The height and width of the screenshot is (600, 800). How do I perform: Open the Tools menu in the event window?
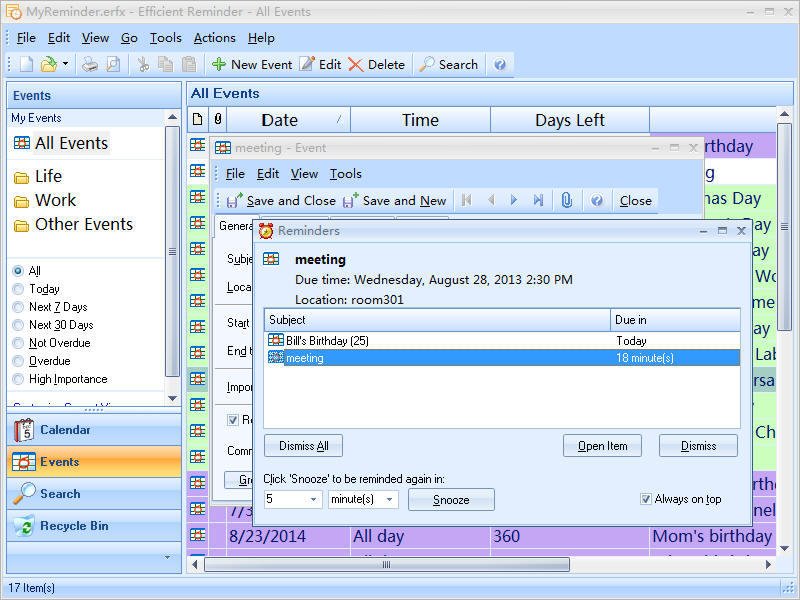click(x=346, y=173)
